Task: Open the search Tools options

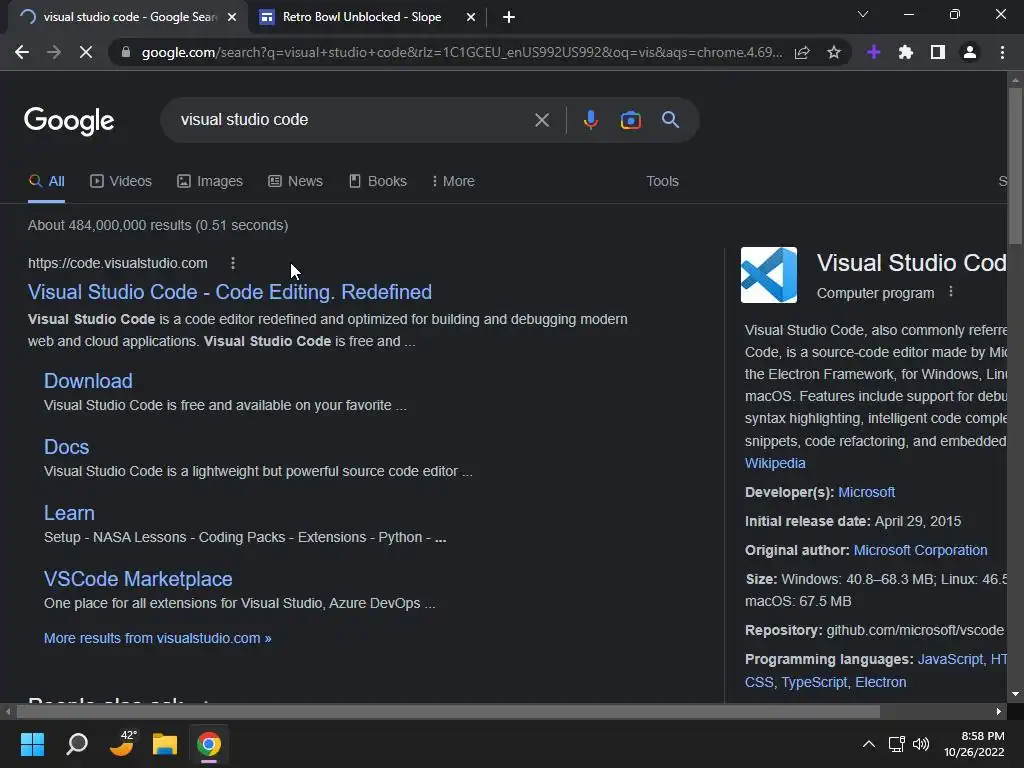Action: [x=662, y=182]
